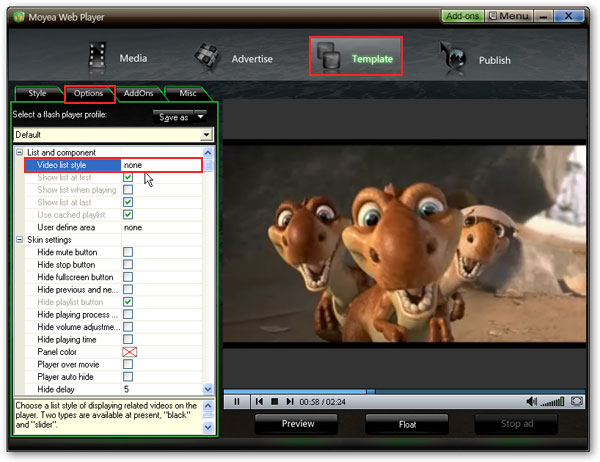Toggle Hide playlist button checkbox
This screenshot has width=600, height=462.
coord(128,302)
